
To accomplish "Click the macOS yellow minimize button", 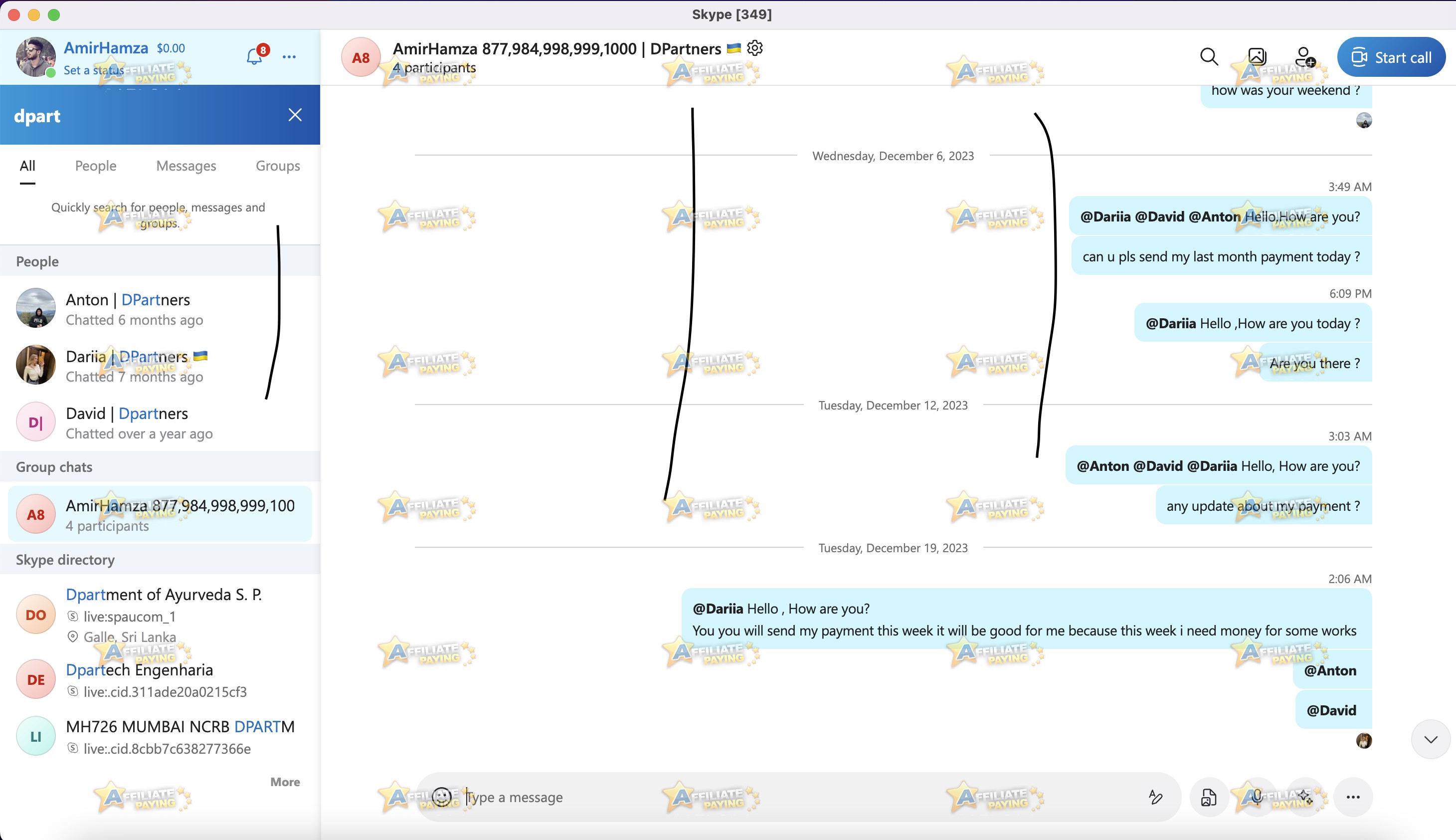I will coord(34,15).
